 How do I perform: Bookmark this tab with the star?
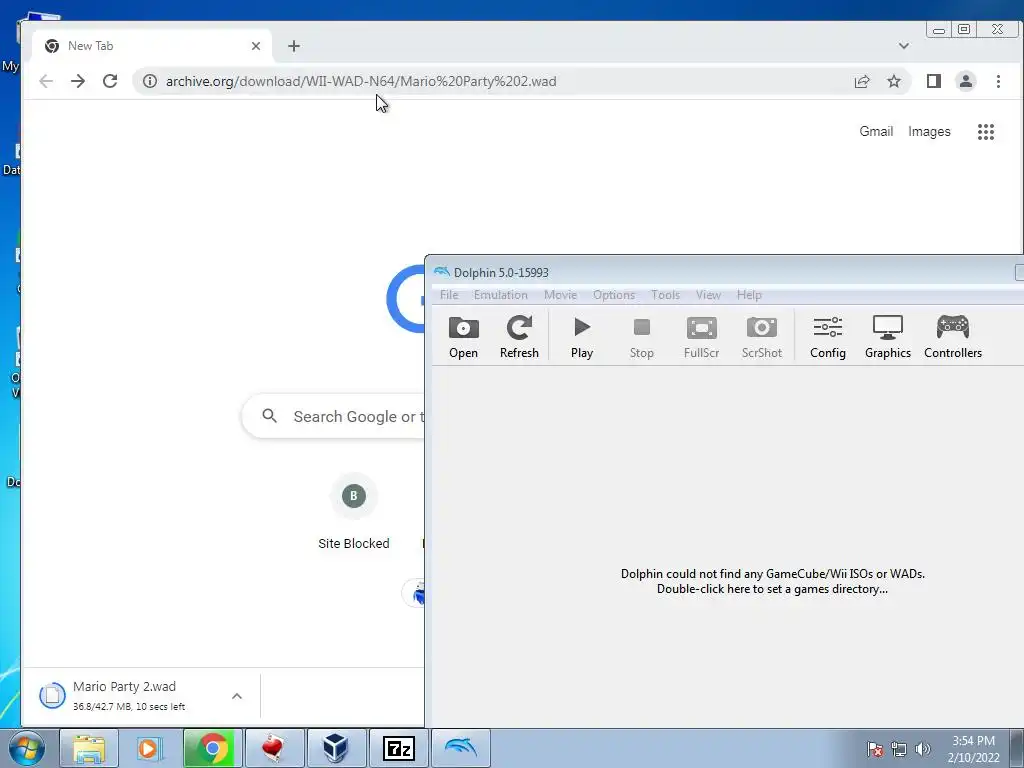click(894, 81)
